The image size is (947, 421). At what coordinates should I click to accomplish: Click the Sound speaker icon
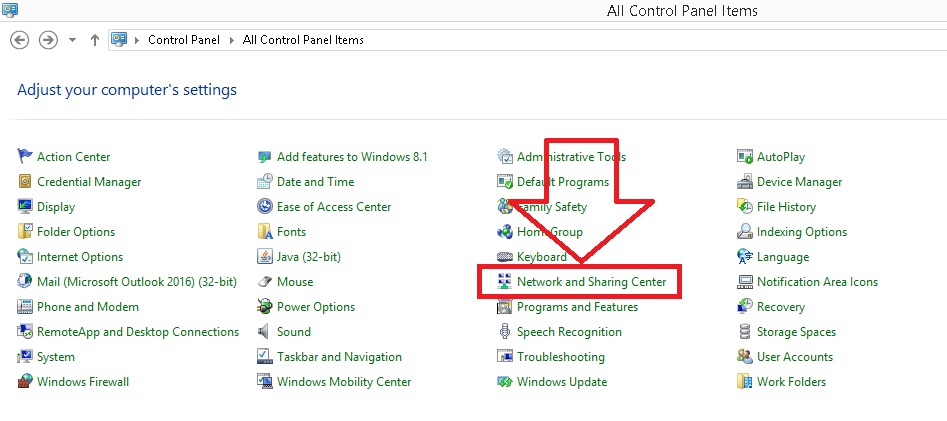tap(265, 332)
